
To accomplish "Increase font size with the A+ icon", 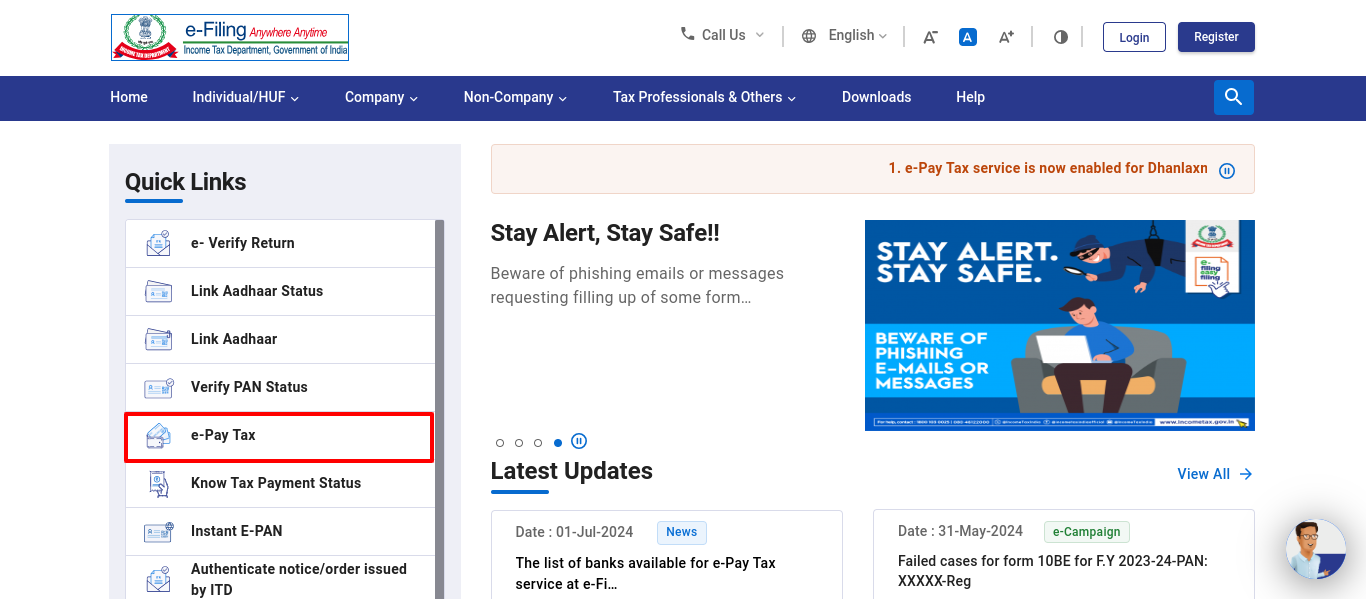I will [x=1006, y=37].
